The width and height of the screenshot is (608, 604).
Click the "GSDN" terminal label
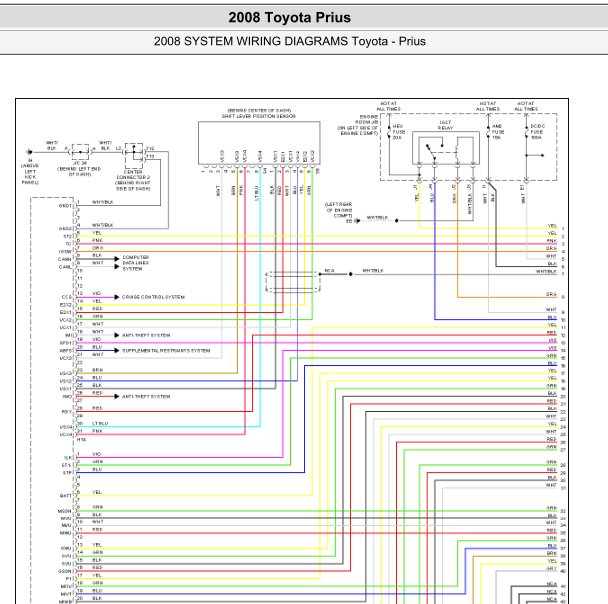tap(65, 571)
